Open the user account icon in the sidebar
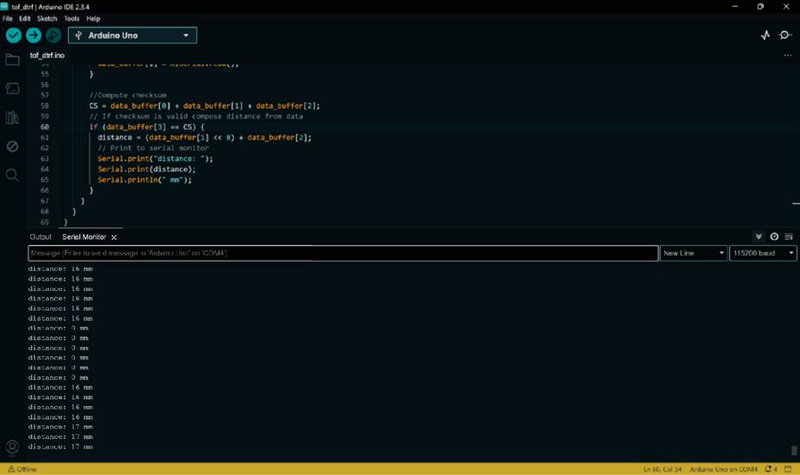The image size is (800, 475). click(x=12, y=447)
